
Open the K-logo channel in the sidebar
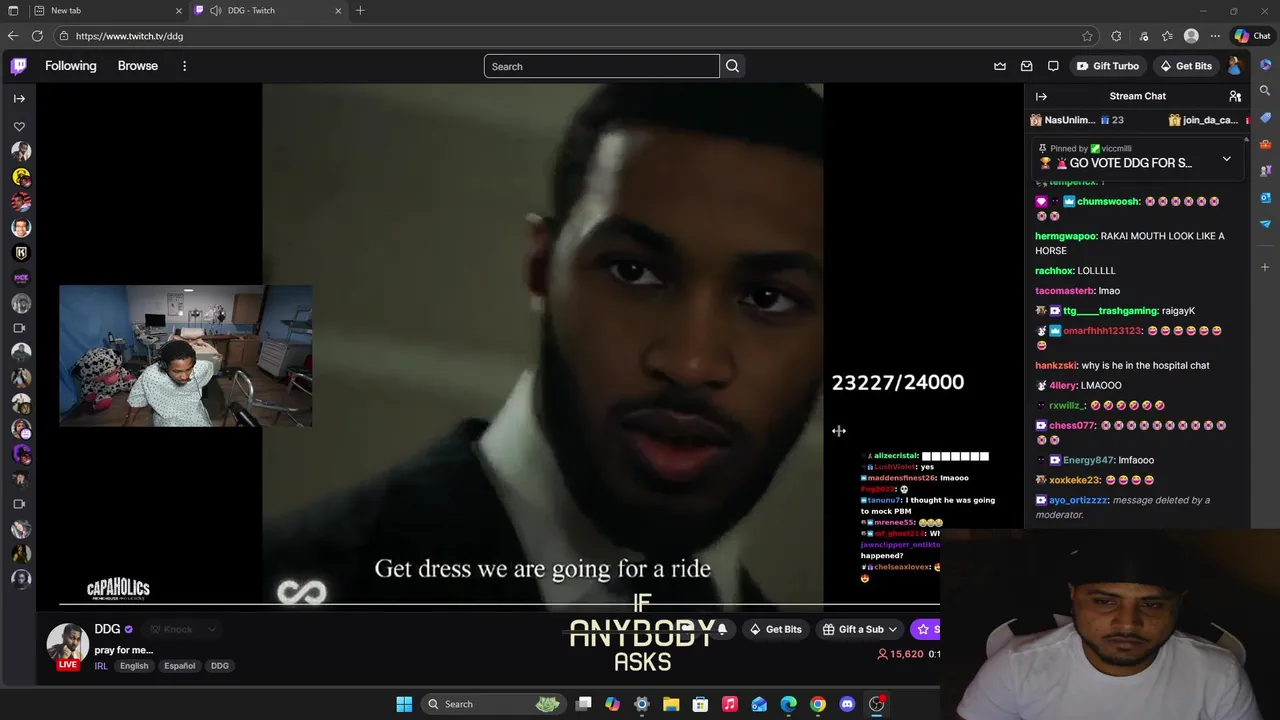[21, 253]
